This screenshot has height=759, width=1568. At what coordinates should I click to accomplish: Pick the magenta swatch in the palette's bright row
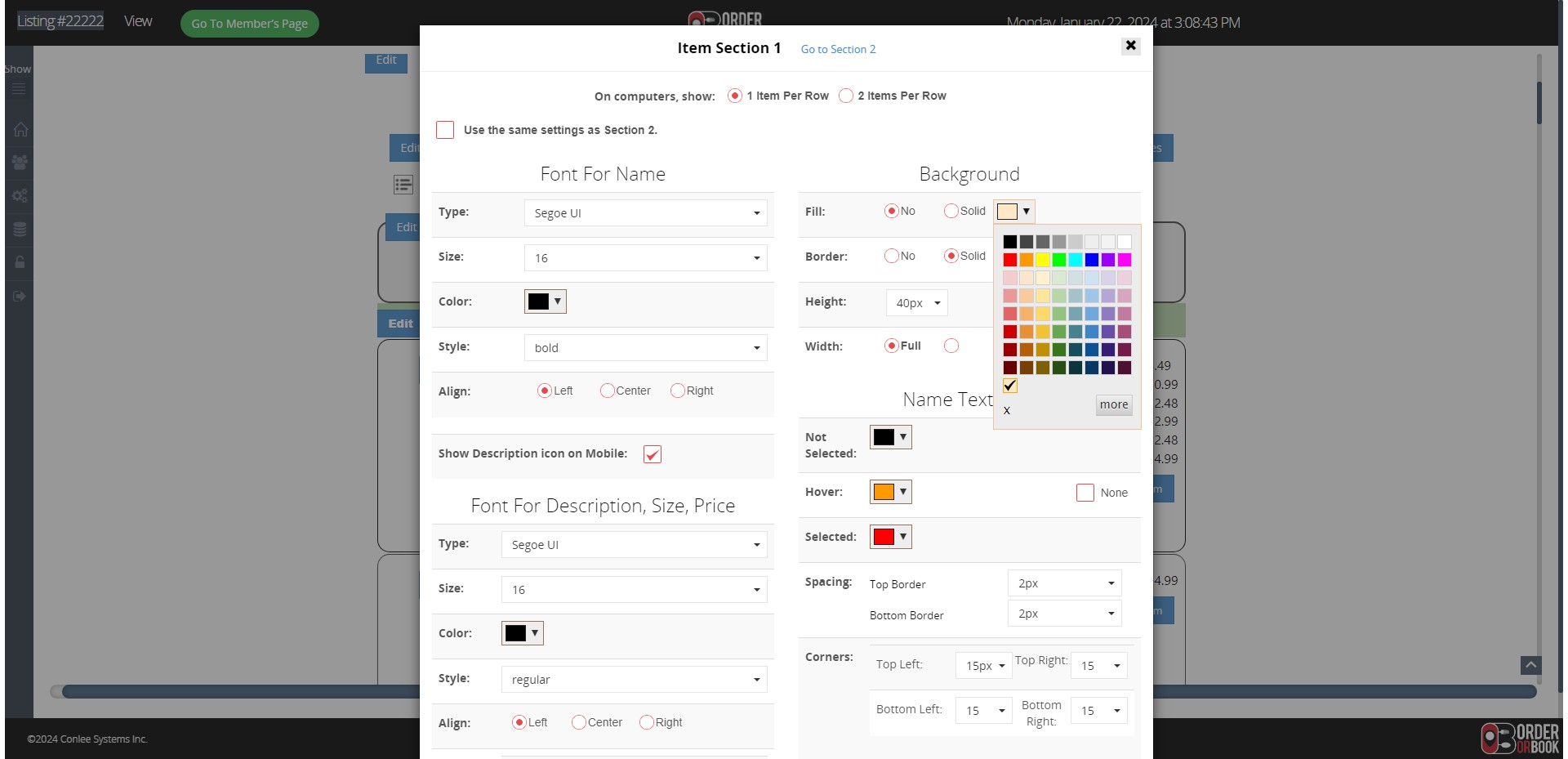pyautogui.click(x=1125, y=260)
